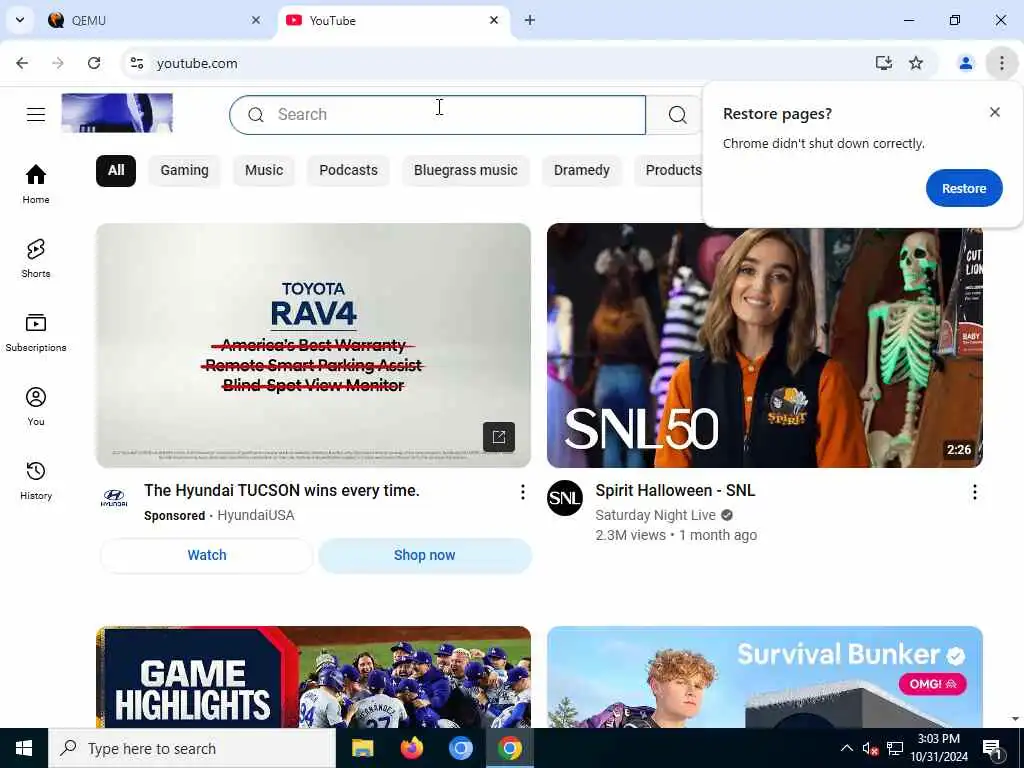This screenshot has width=1024, height=768.
Task: Click the search magnifier button
Action: (x=677, y=115)
